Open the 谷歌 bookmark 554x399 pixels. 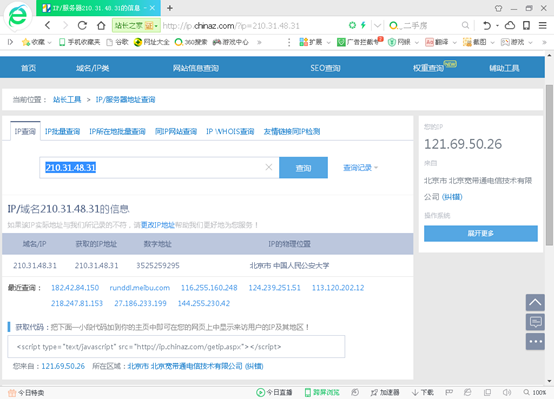pos(117,42)
